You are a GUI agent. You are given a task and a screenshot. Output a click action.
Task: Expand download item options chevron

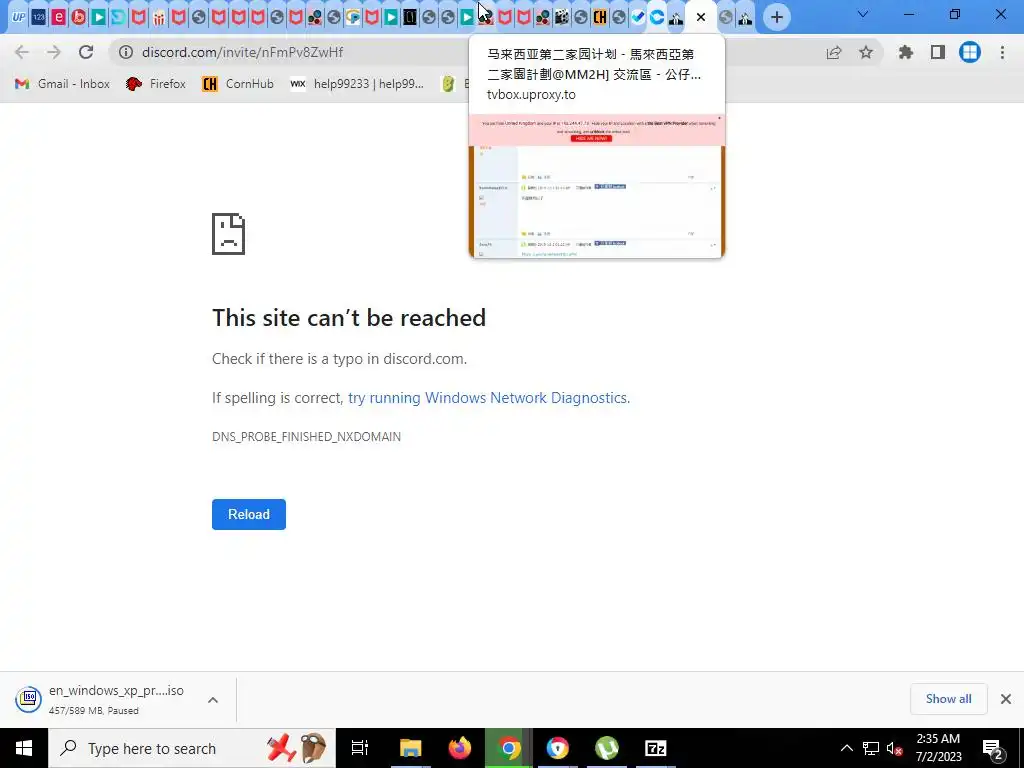pos(213,700)
